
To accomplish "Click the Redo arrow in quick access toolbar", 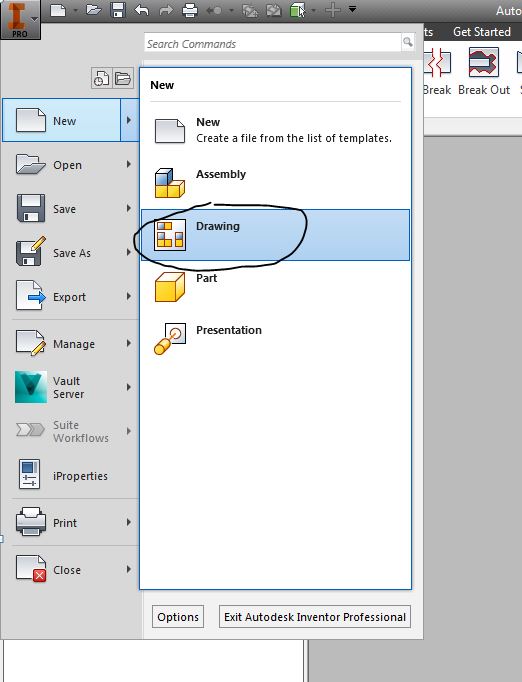I will point(166,10).
